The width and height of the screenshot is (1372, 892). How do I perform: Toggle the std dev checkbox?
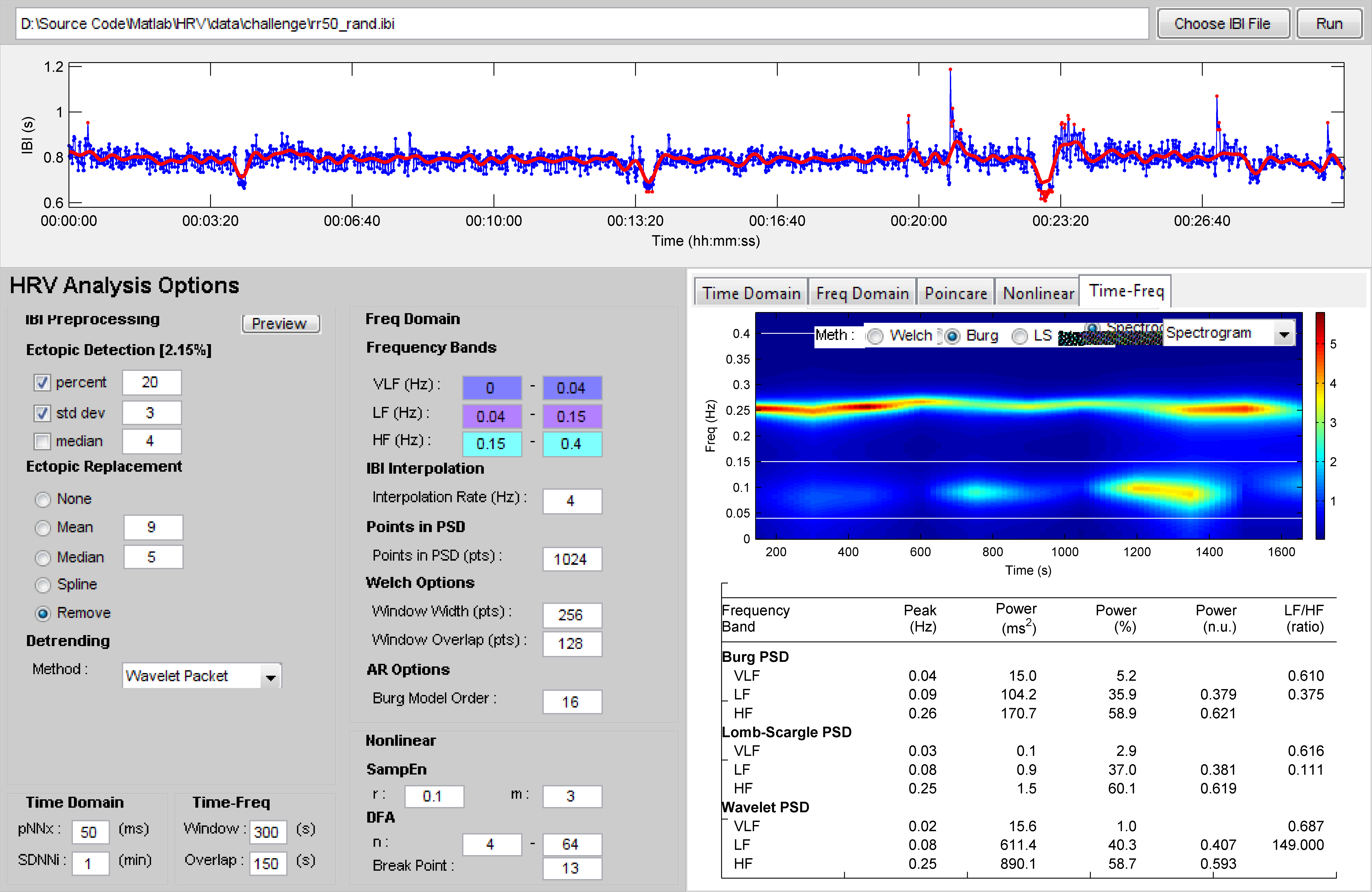[x=42, y=413]
